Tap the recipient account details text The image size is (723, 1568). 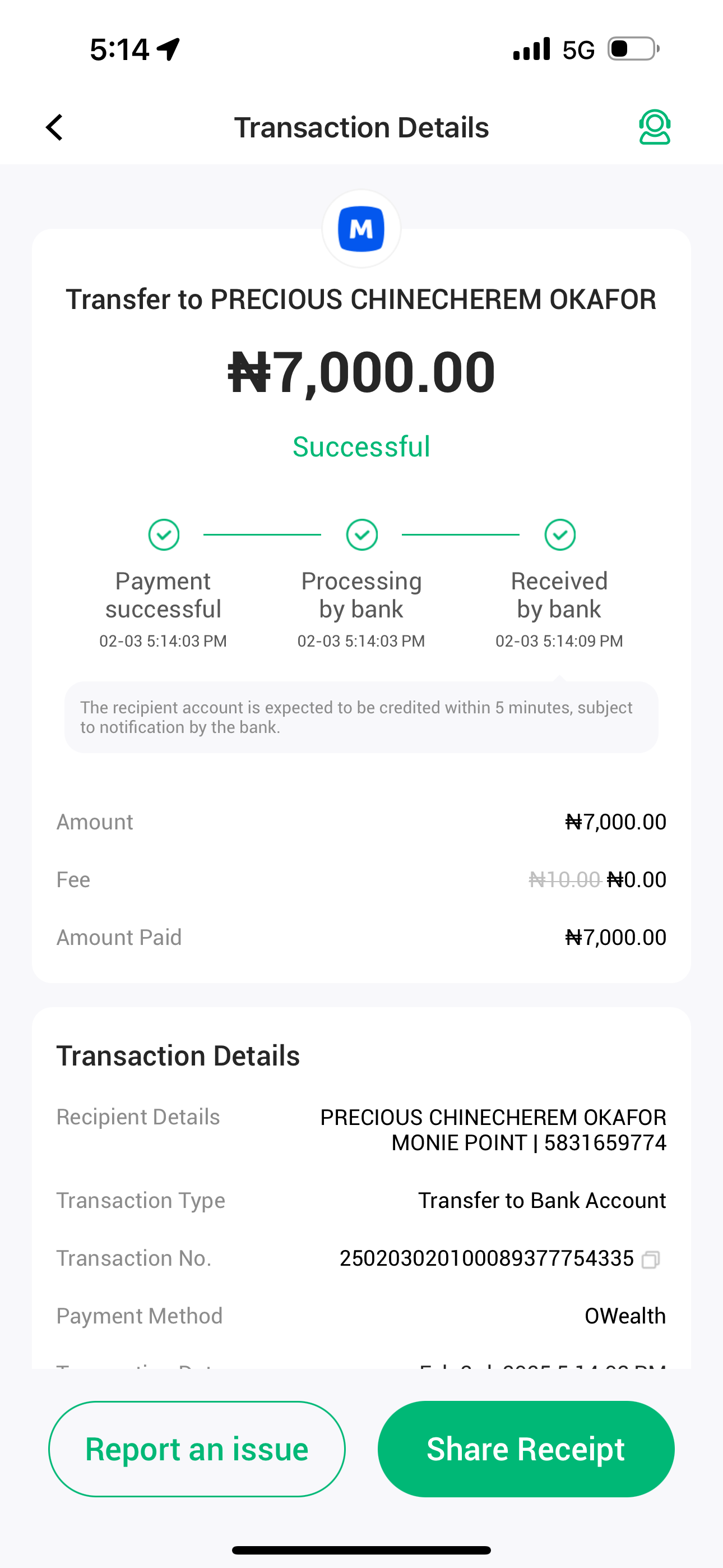493,1130
